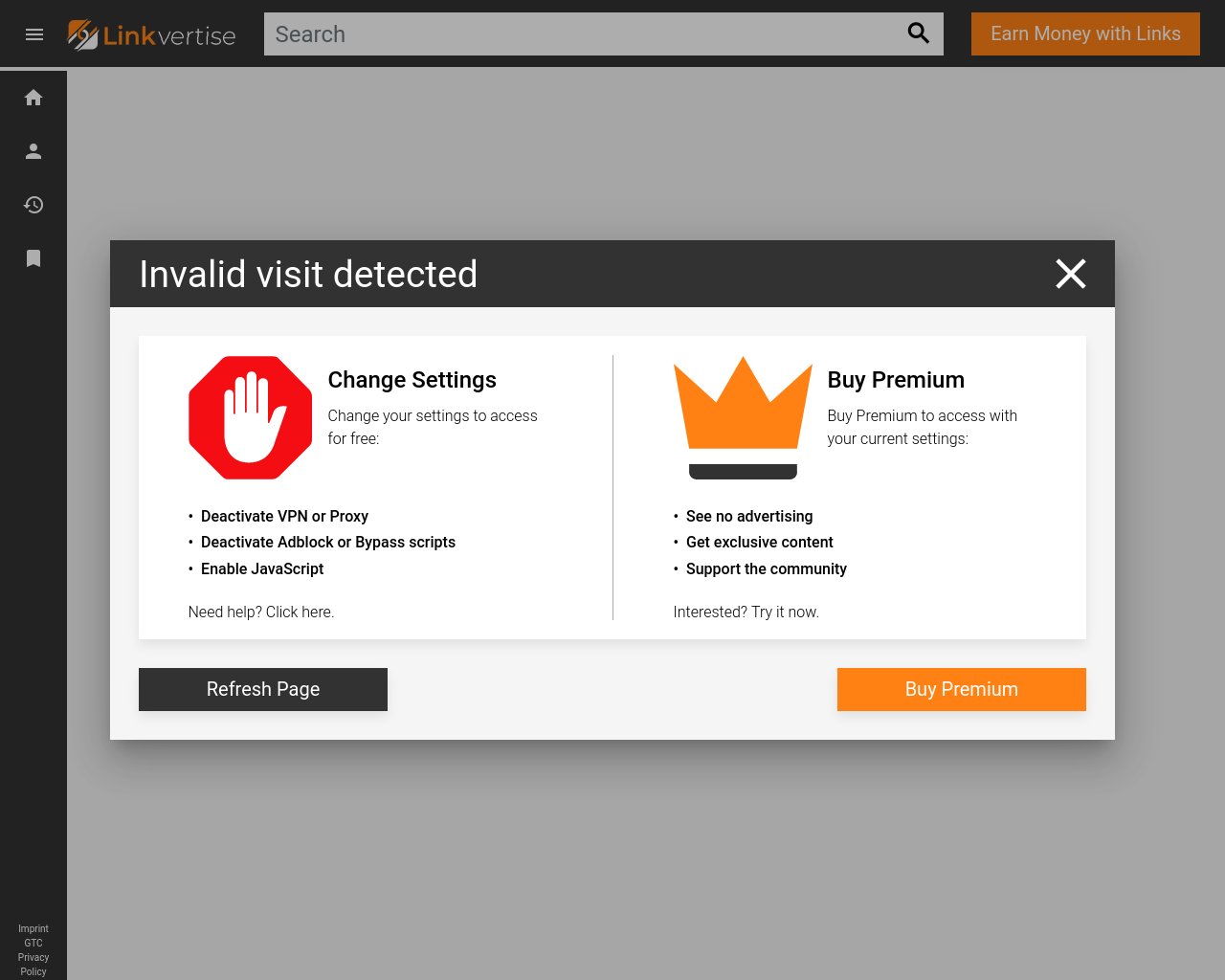Click the orange crown premium icon
This screenshot has width=1225, height=980.
tap(743, 416)
